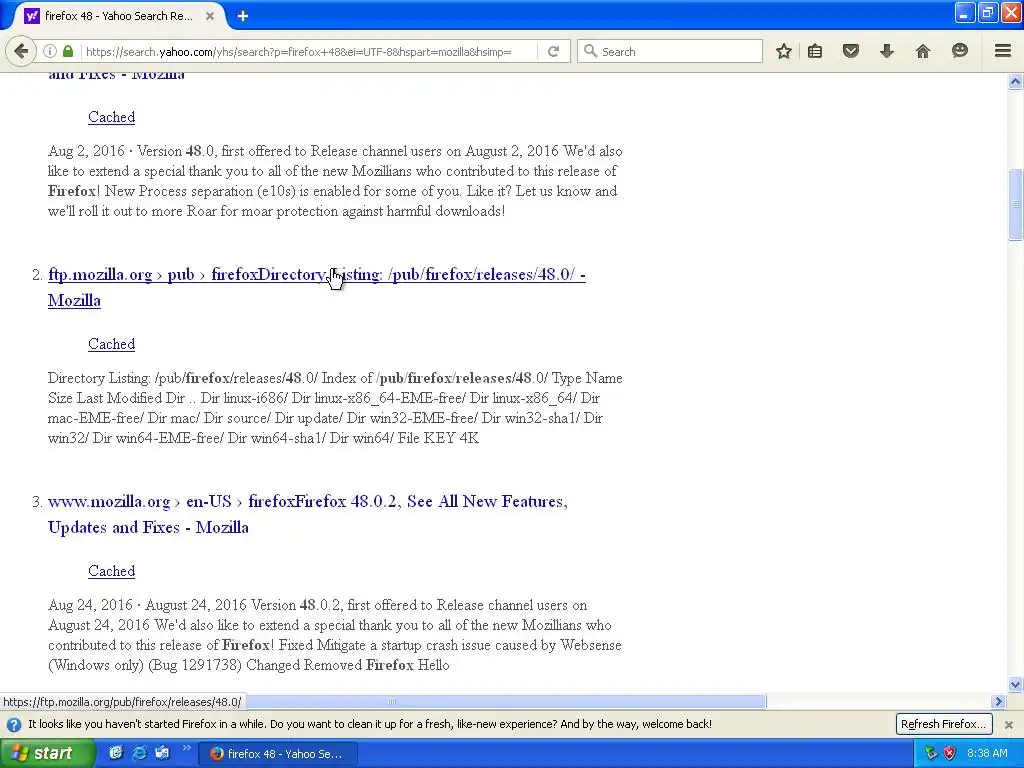This screenshot has height=768, width=1024.
Task: Minimize the Firefox window
Action: 965,12
